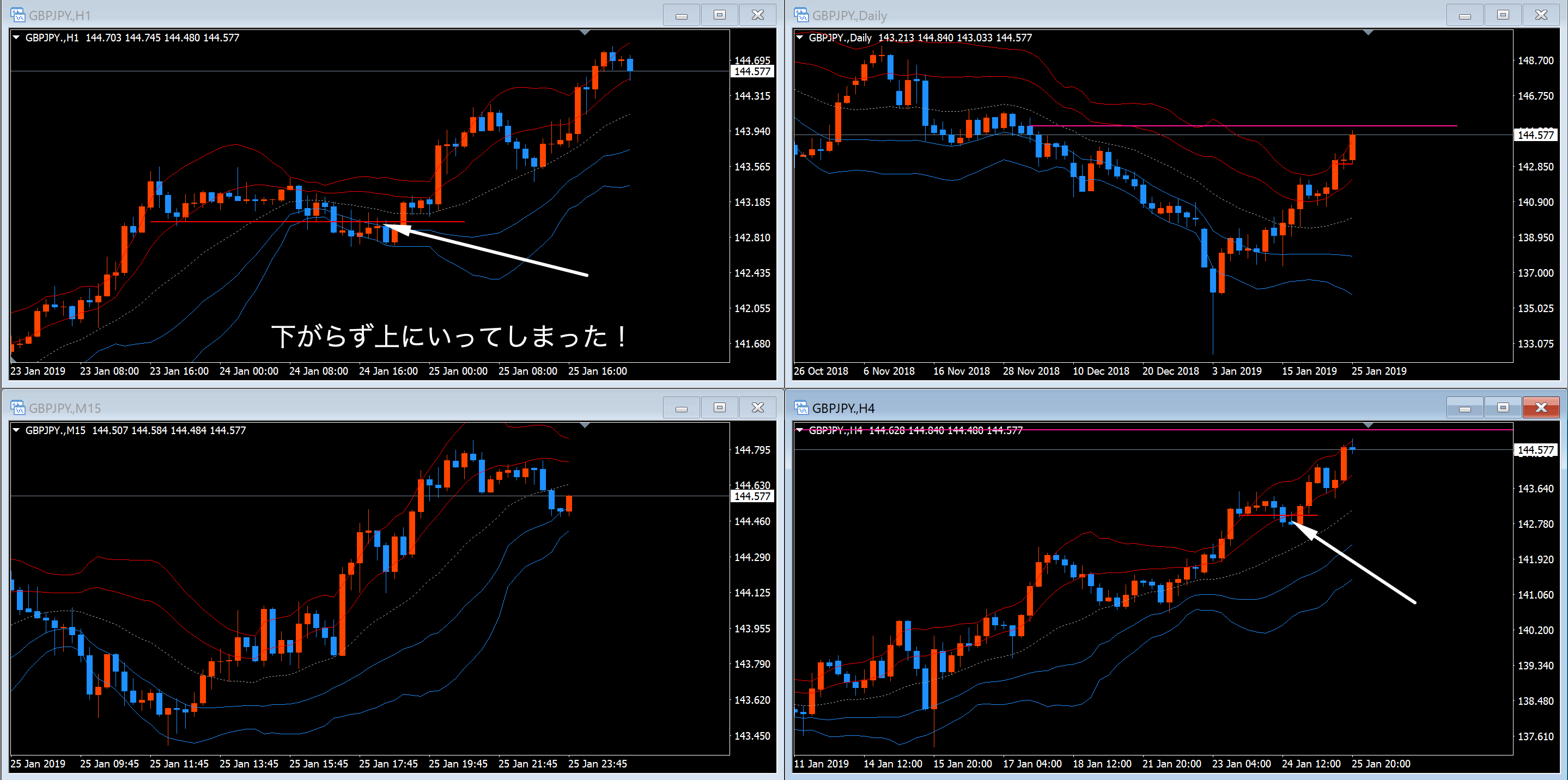Click the GBPJPY,M15 chart window icon
This screenshot has width=1568, height=780.
17,407
